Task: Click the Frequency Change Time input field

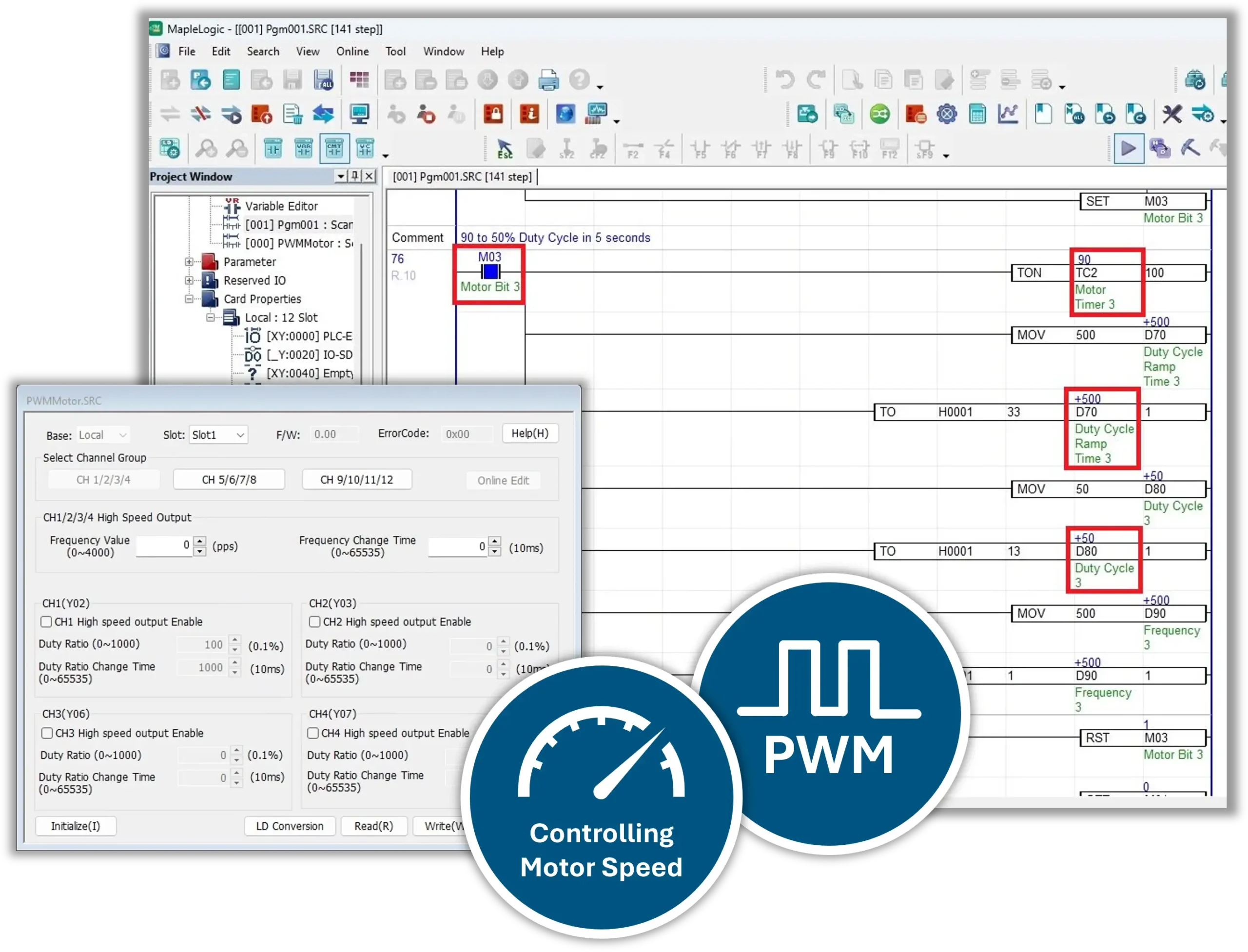Action: pos(457,547)
